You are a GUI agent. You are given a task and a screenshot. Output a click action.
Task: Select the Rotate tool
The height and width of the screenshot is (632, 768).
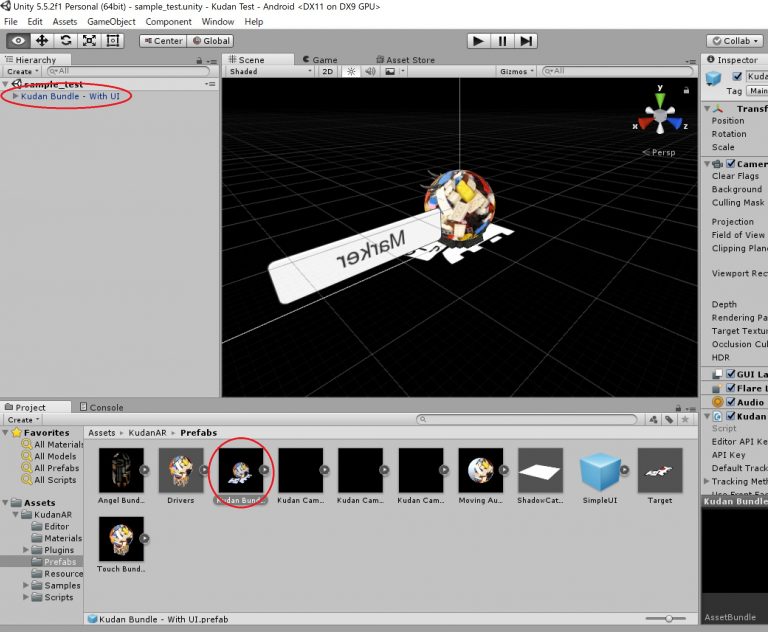[66, 41]
